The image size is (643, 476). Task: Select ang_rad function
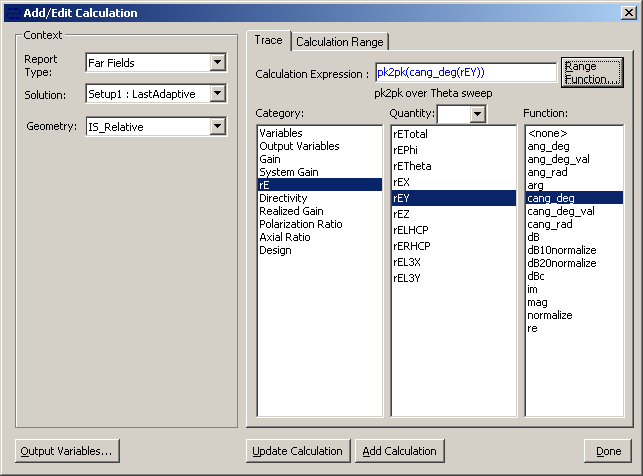point(575,172)
